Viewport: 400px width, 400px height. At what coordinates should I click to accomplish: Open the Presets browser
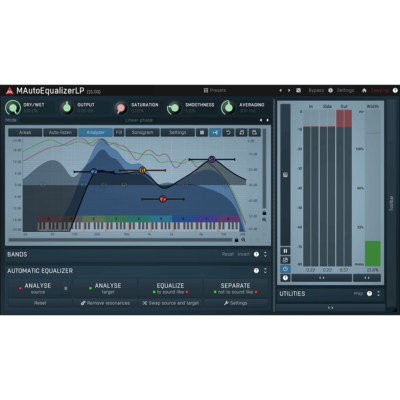pyautogui.click(x=215, y=90)
